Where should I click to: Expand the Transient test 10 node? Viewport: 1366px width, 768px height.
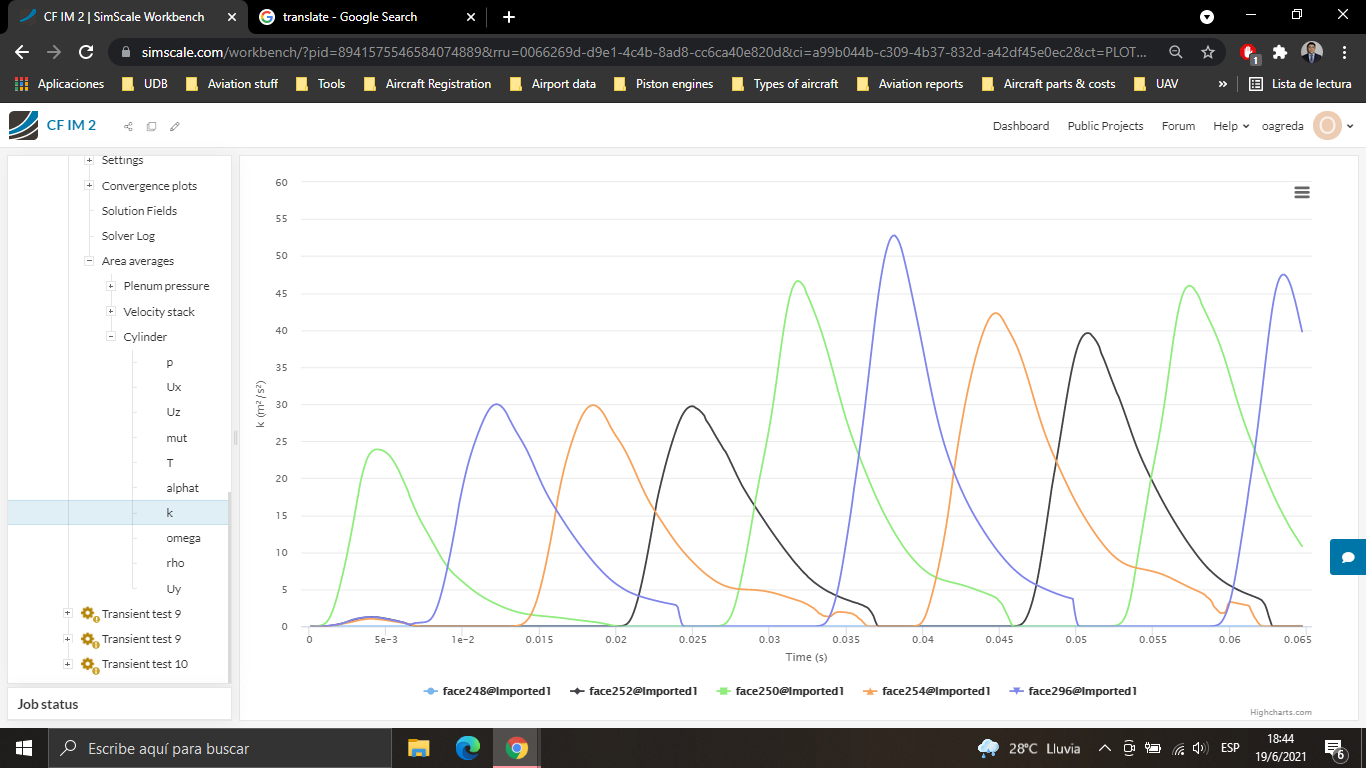(x=67, y=664)
